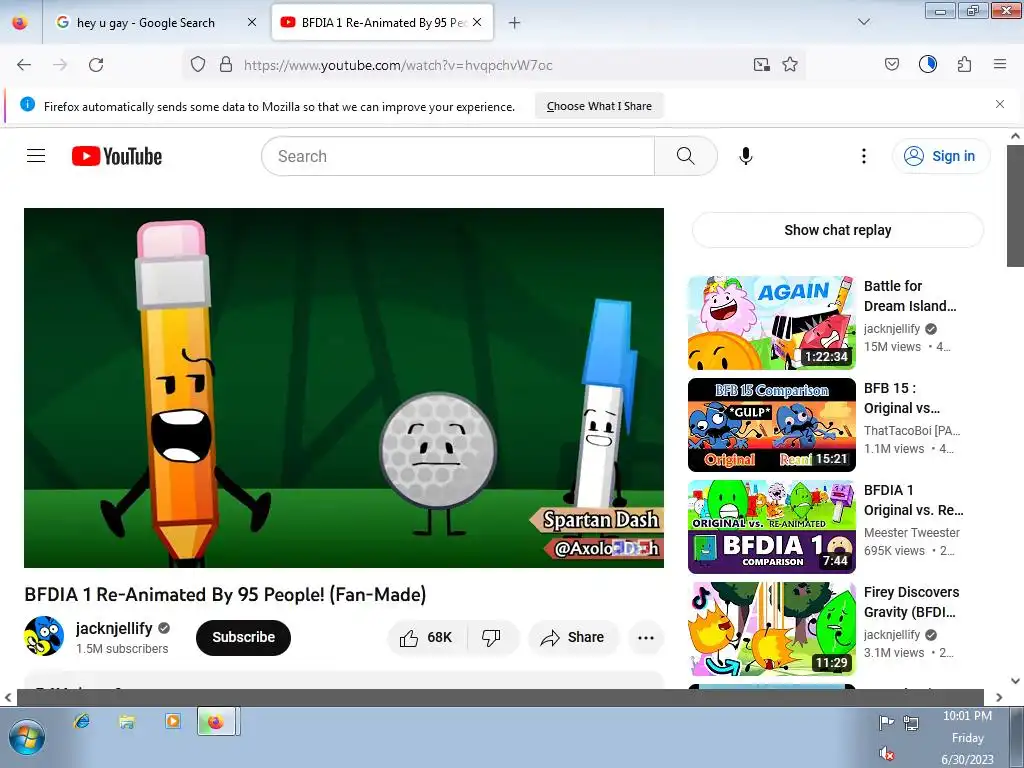
Task: Open a new tab with plus button
Action: tap(515, 23)
